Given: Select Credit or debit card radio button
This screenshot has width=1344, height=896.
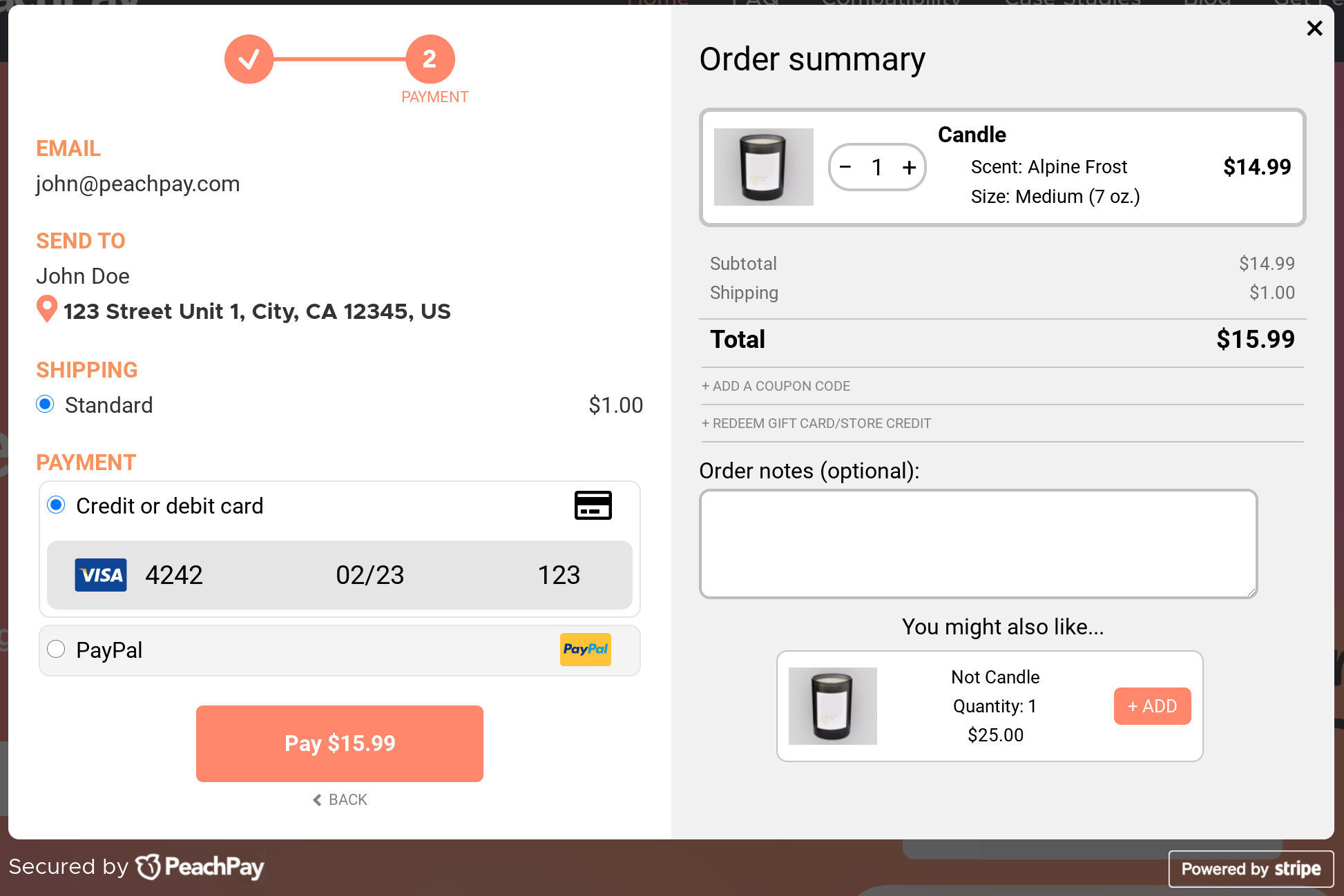Looking at the screenshot, I should pyautogui.click(x=56, y=505).
